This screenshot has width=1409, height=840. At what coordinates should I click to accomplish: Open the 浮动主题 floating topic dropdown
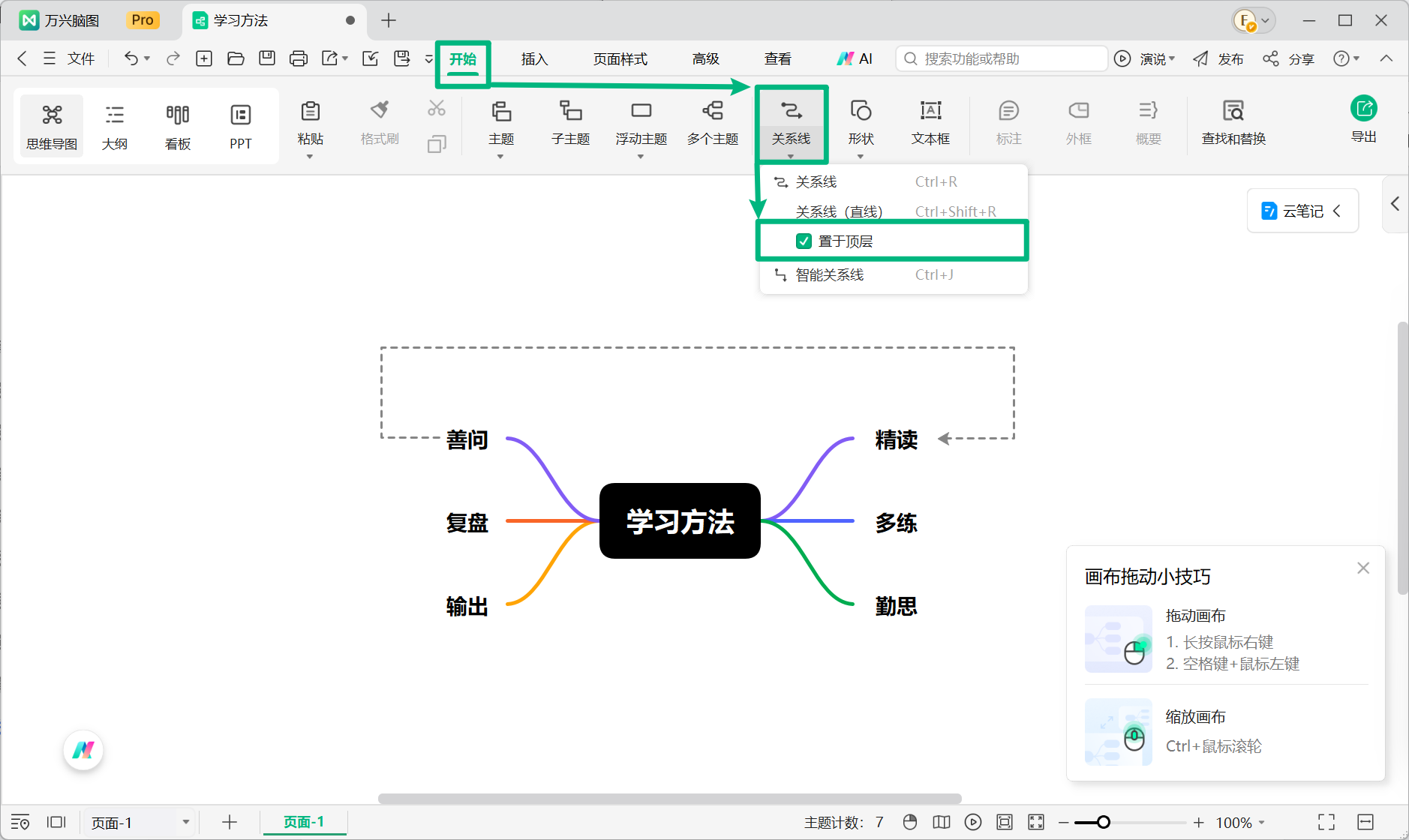pyautogui.click(x=641, y=156)
